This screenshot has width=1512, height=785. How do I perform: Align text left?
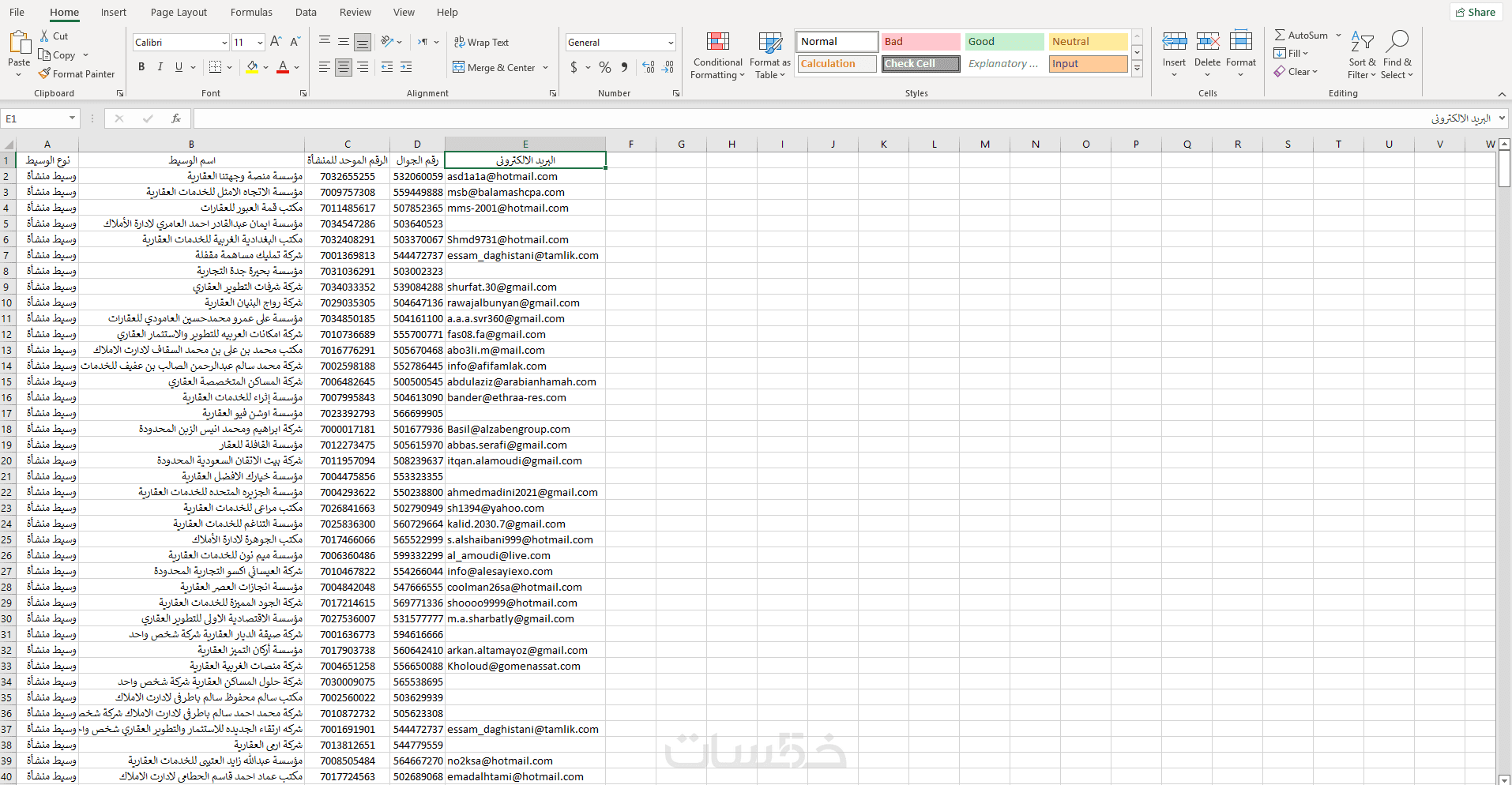pyautogui.click(x=325, y=67)
